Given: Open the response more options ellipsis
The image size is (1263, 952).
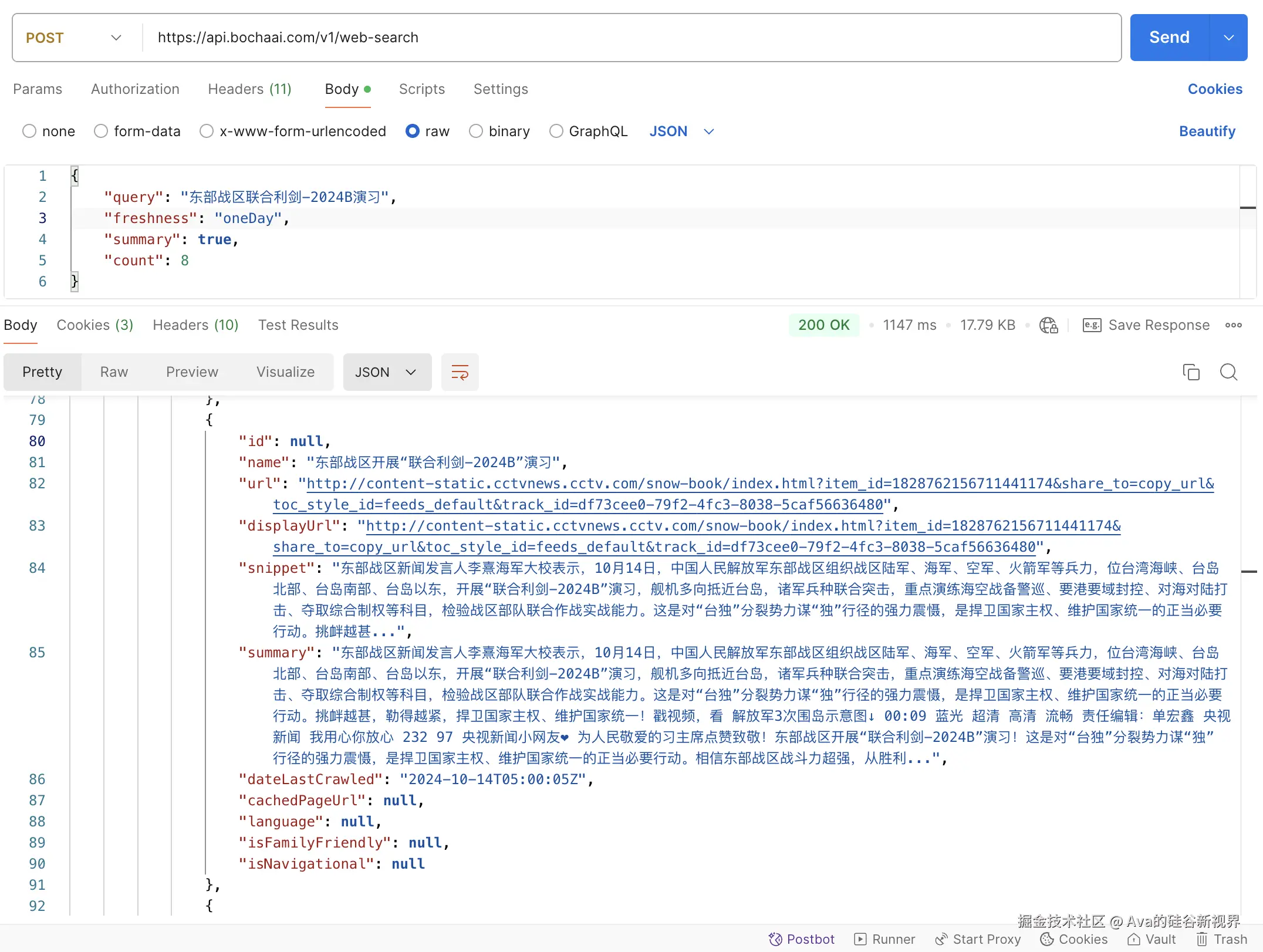Looking at the screenshot, I should pyautogui.click(x=1234, y=325).
